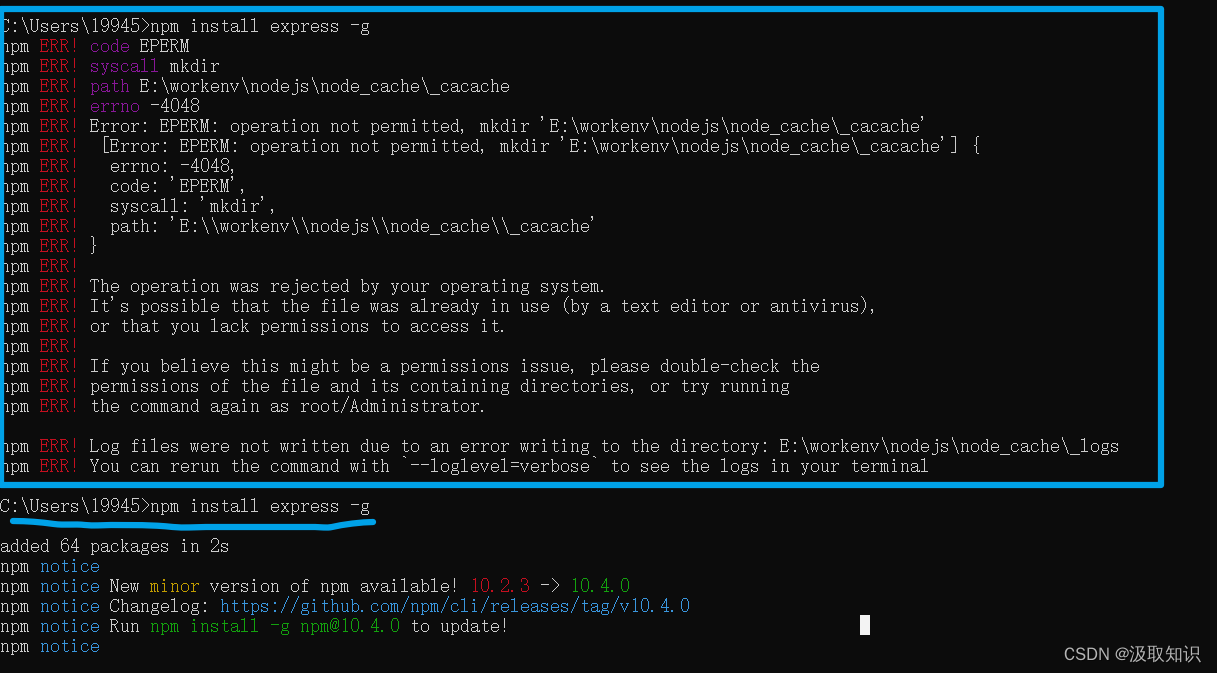Click the second 'npm install express -g' command

(260, 506)
